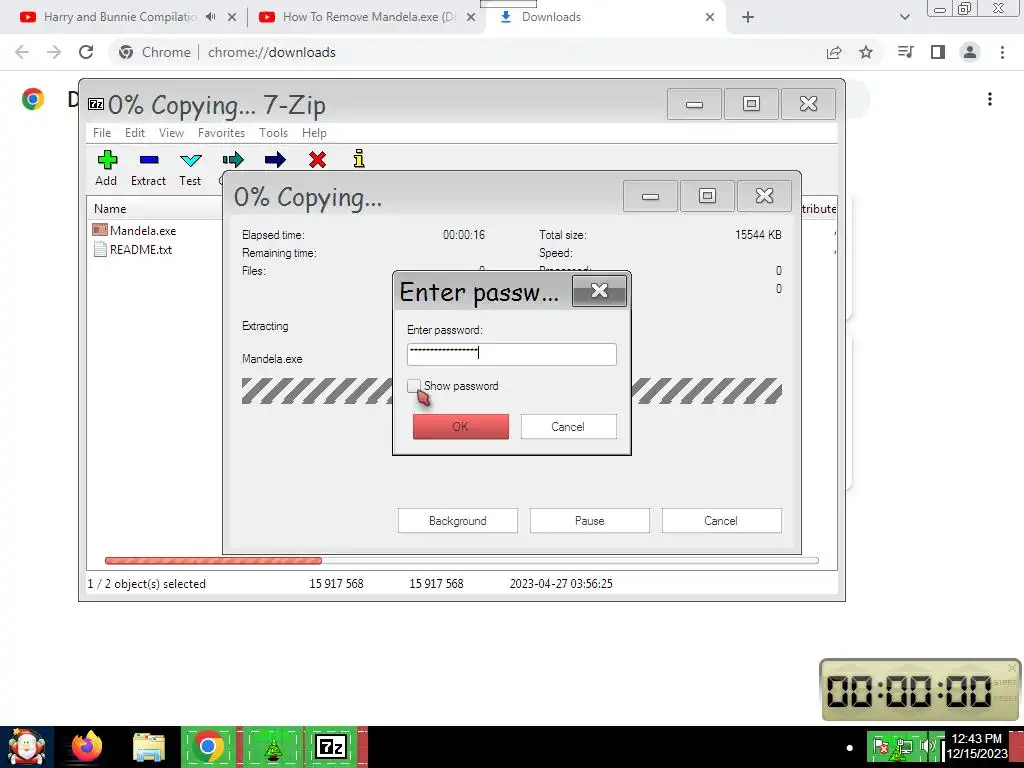Click the volume speaker tray icon
Viewport: 1024px width, 768px height.
(x=927, y=745)
